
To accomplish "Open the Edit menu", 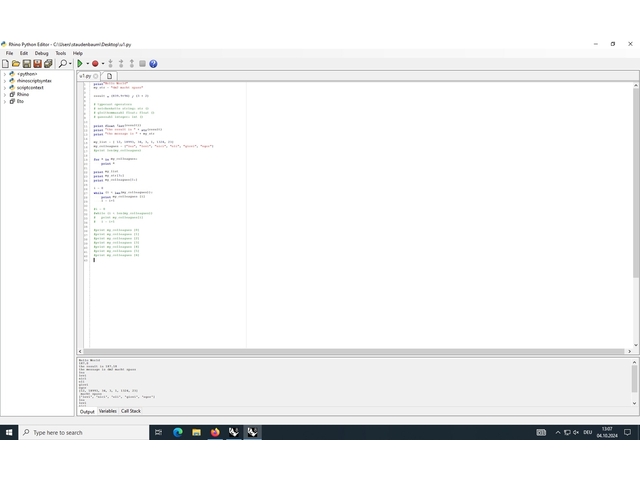I will [24, 53].
